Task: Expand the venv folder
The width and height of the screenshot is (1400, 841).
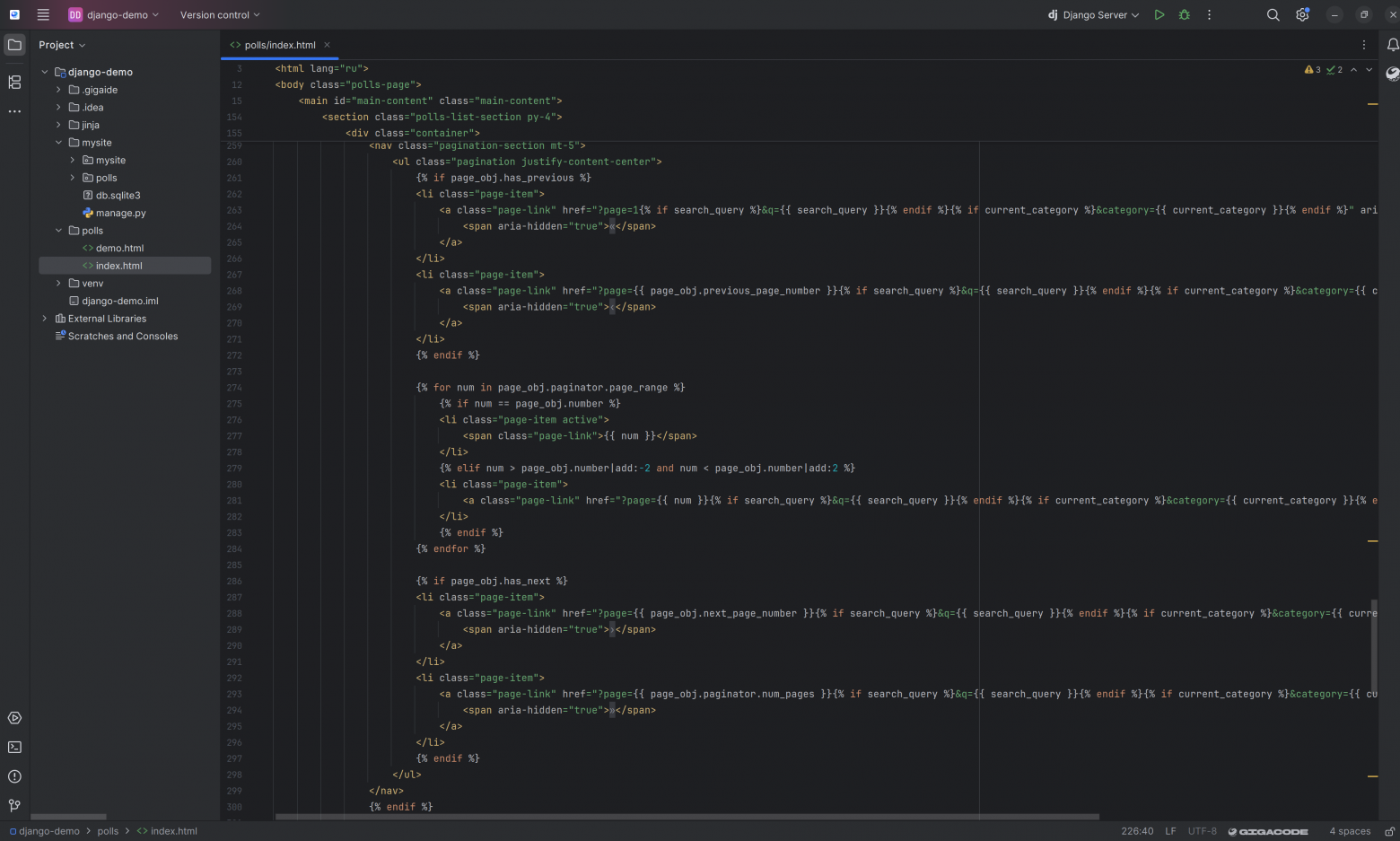Action: point(58,284)
